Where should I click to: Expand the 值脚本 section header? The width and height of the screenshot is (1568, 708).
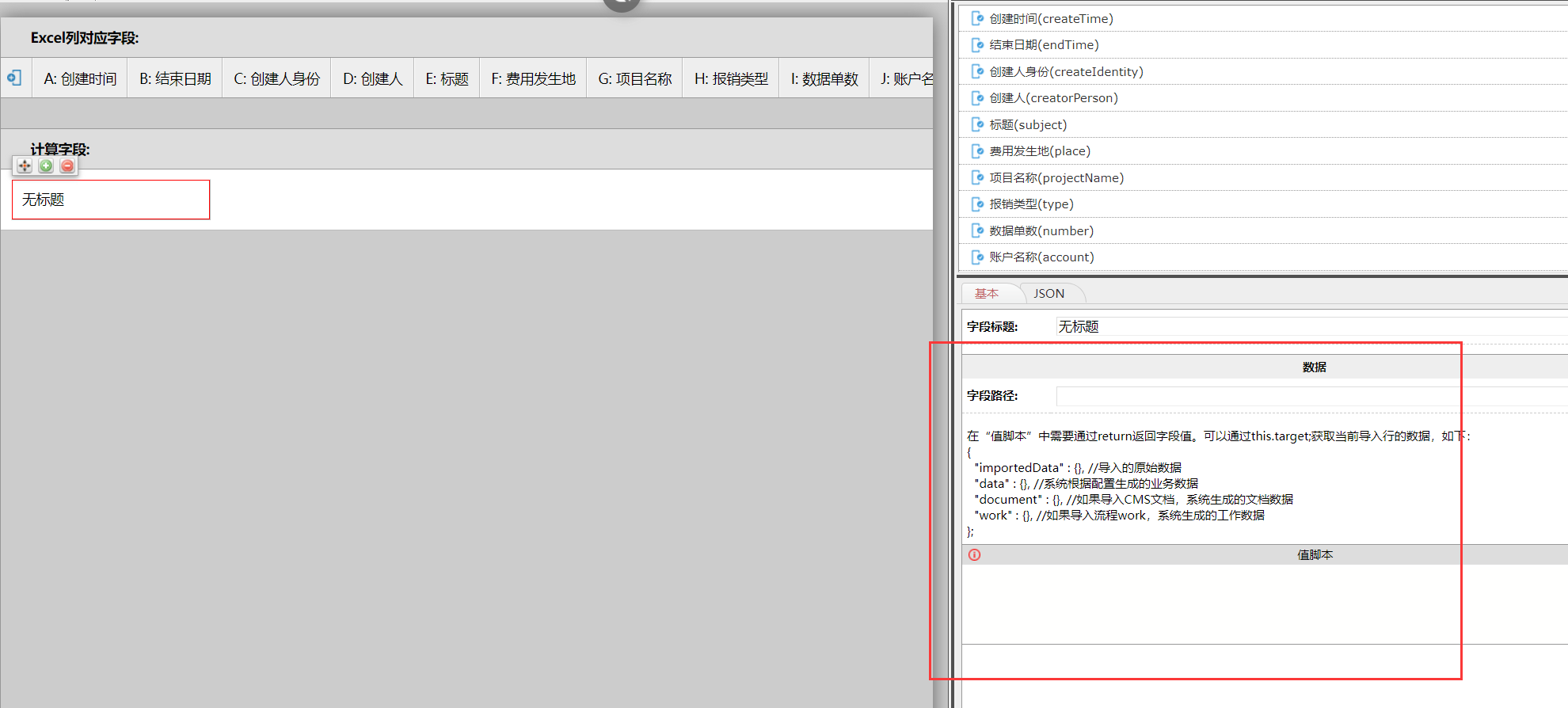click(x=1265, y=554)
